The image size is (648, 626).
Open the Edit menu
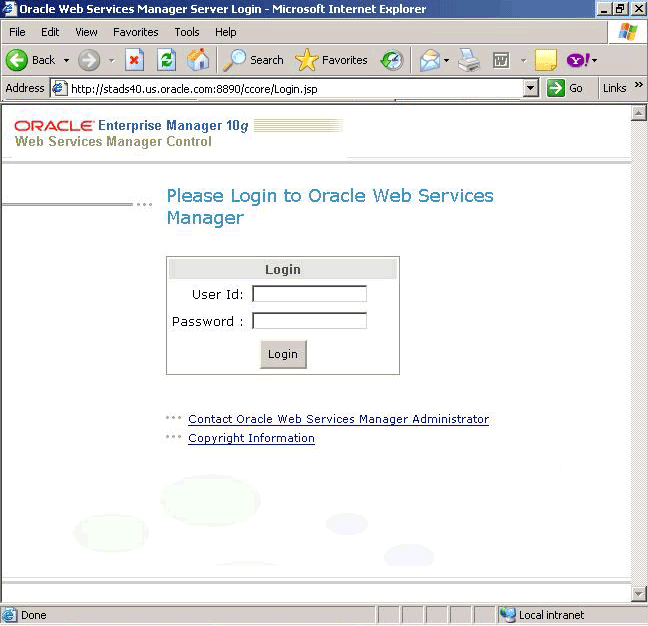[50, 32]
